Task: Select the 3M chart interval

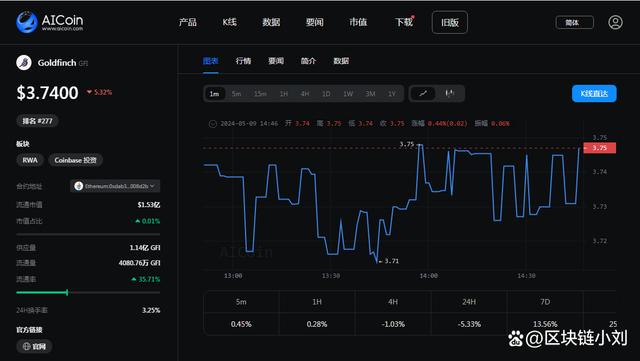Action: tap(370, 94)
